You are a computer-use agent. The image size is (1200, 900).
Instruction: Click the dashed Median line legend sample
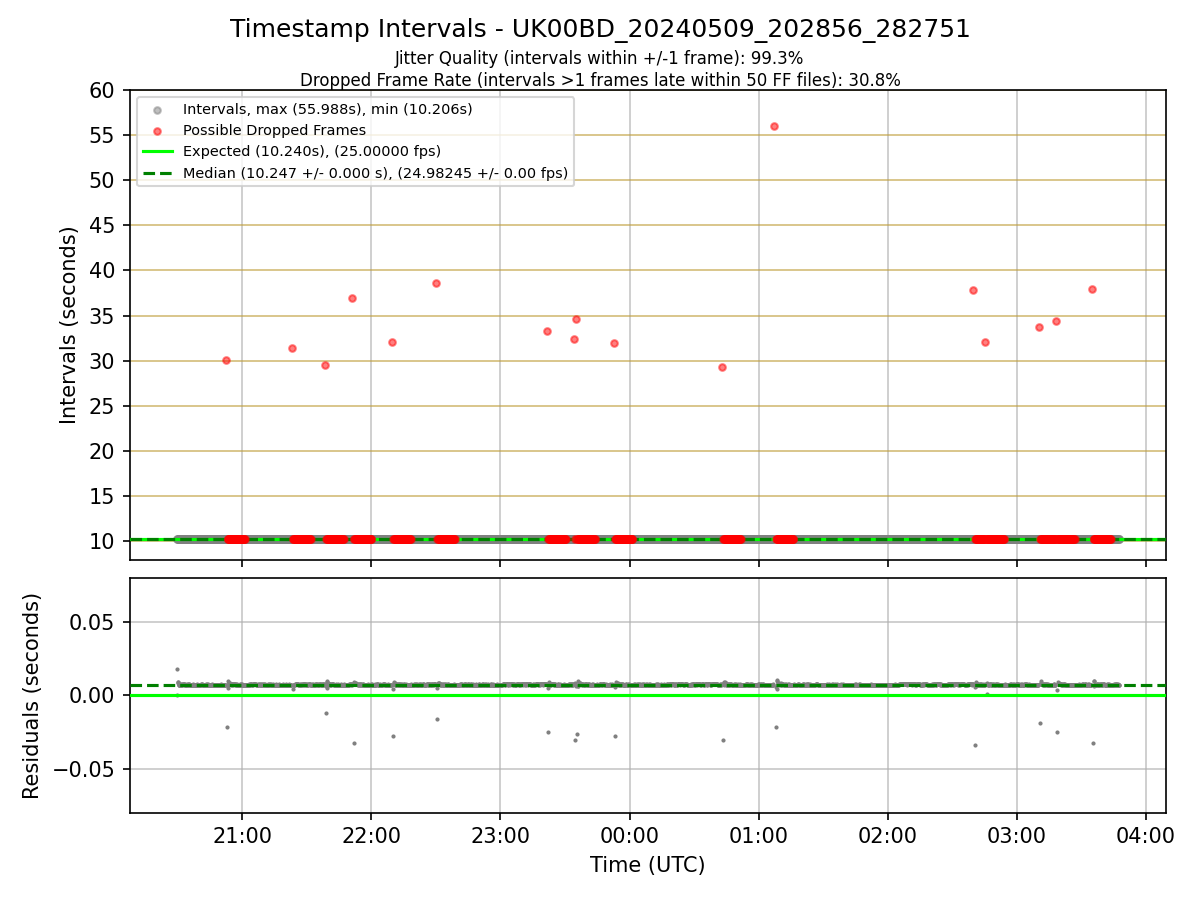pyautogui.click(x=157, y=173)
